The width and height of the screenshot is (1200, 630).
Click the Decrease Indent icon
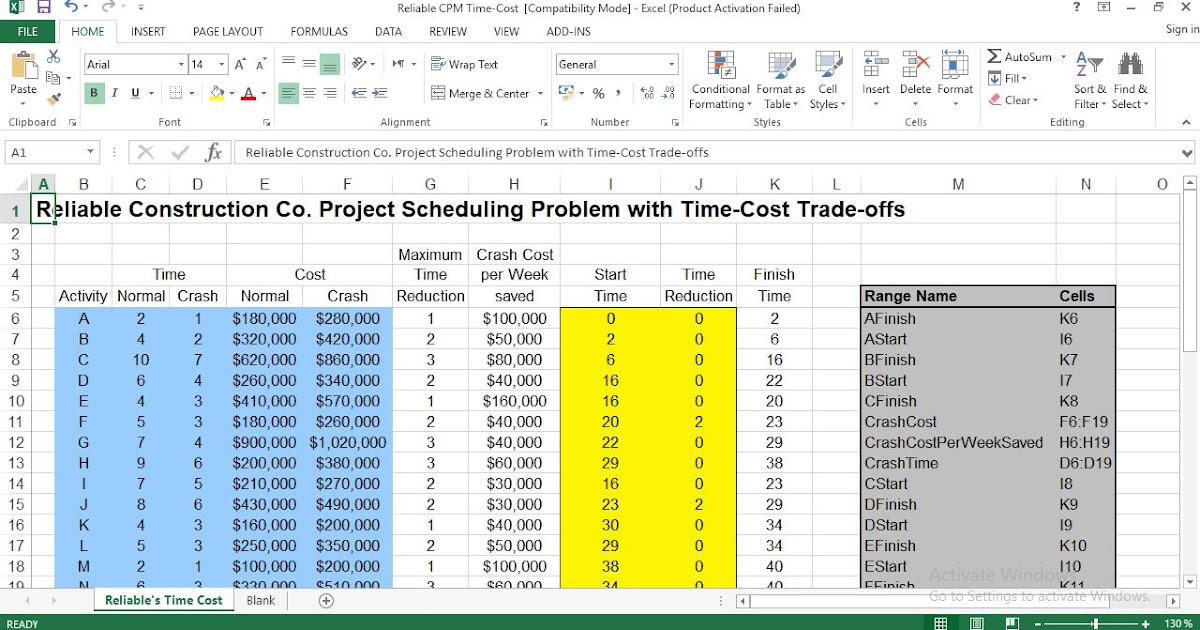click(357, 93)
